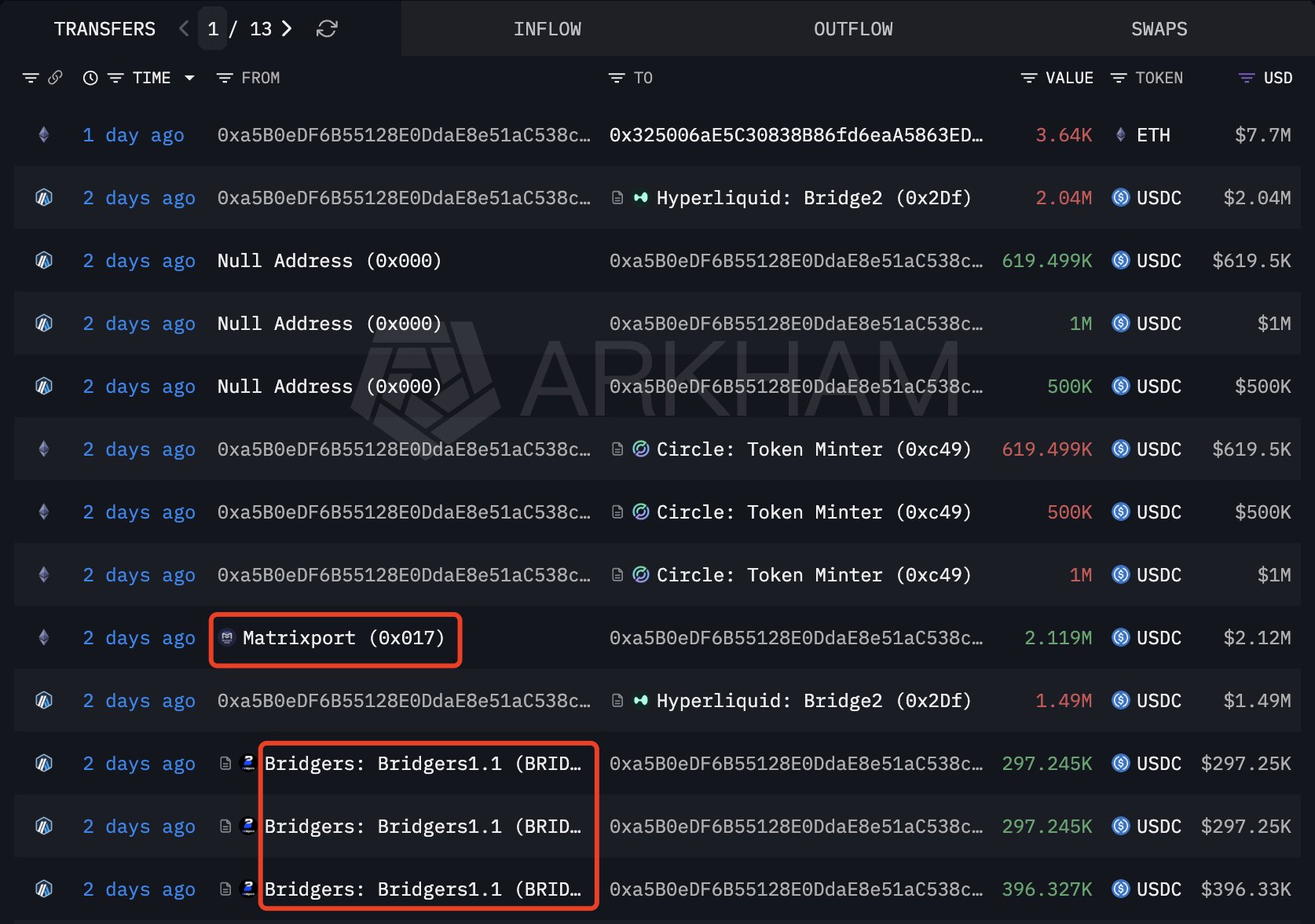Screen dimensions: 1315x924
Task: Open the SWAPS tab
Action: (1159, 29)
